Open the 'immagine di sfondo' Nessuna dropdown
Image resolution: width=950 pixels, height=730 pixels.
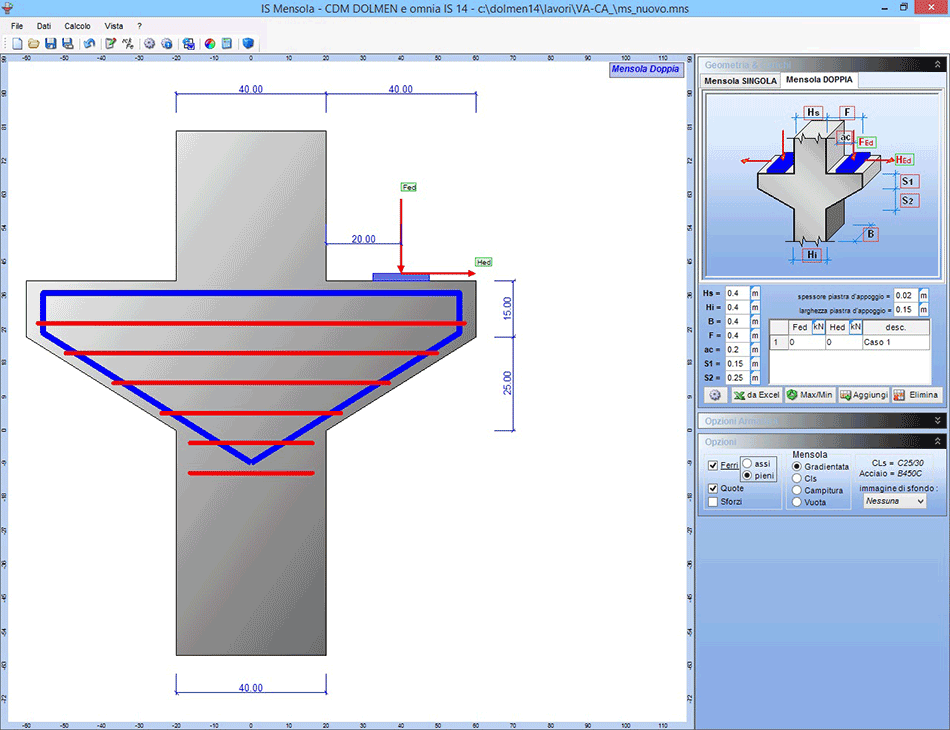tap(894, 501)
